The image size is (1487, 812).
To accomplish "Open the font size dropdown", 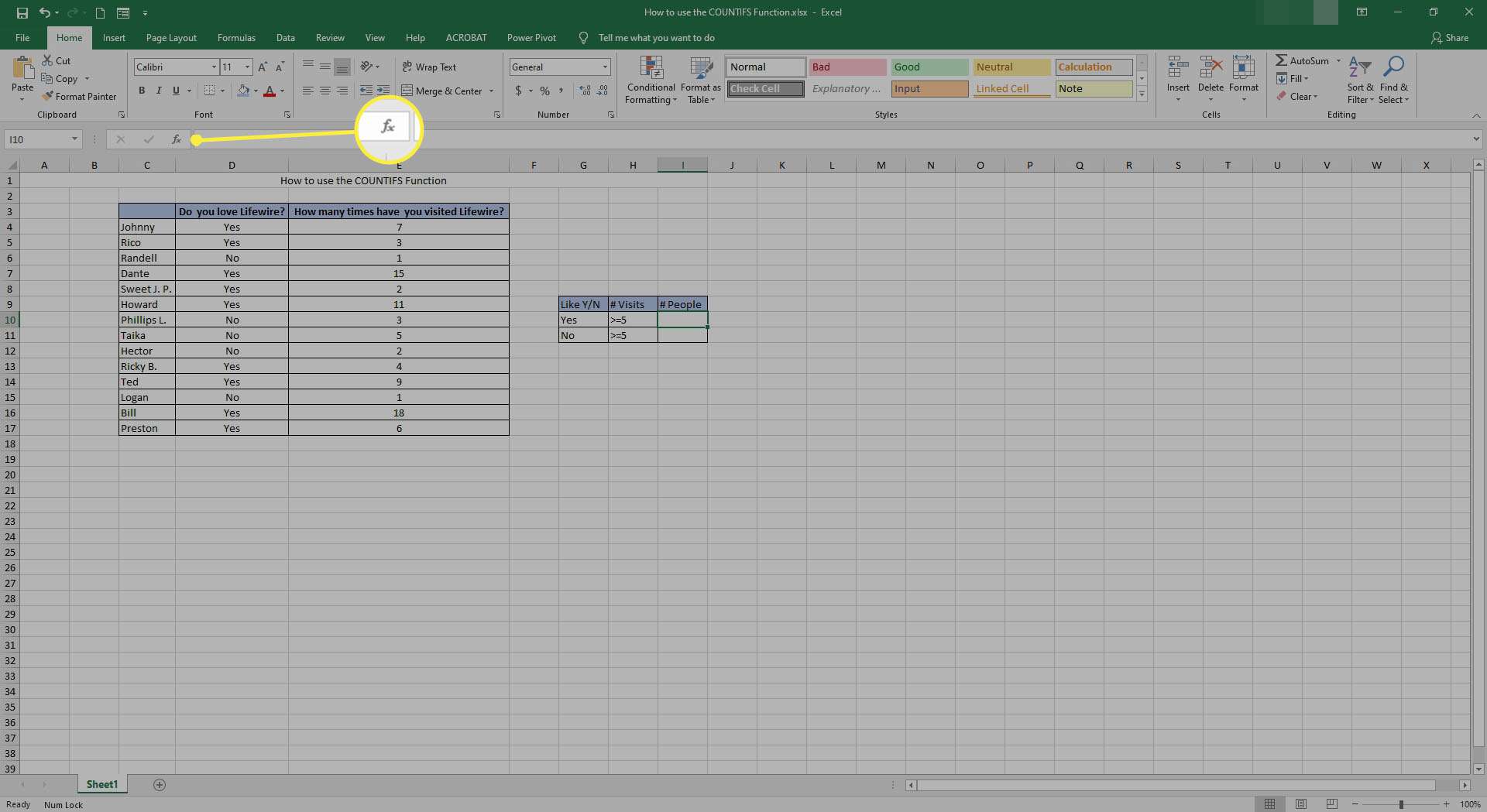I will click(247, 67).
